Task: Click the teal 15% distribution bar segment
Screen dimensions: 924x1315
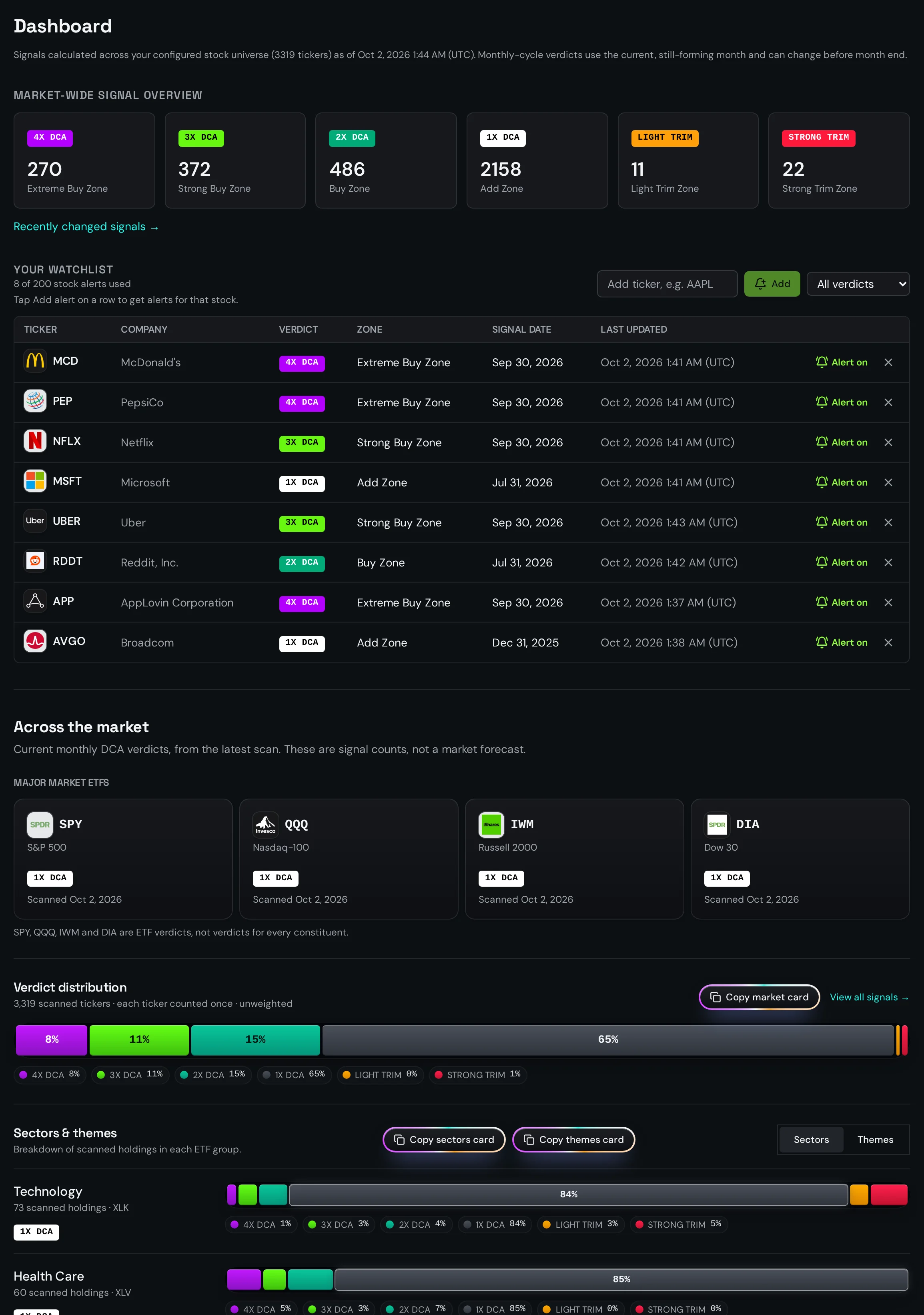Action: click(255, 1040)
